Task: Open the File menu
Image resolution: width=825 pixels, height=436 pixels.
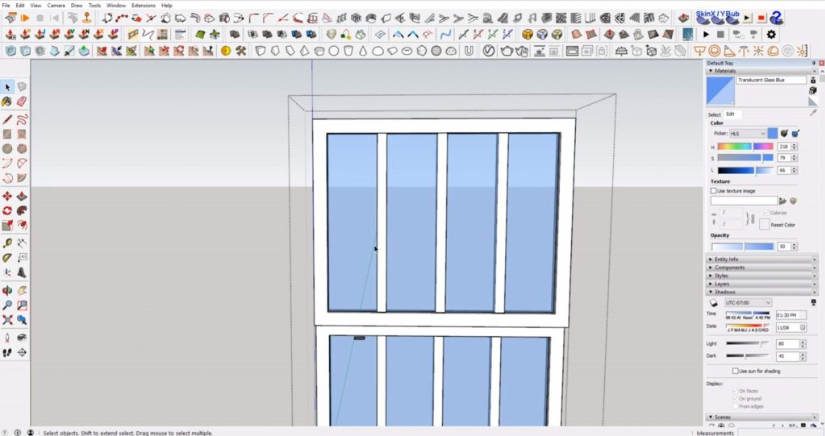Action: 6,5
